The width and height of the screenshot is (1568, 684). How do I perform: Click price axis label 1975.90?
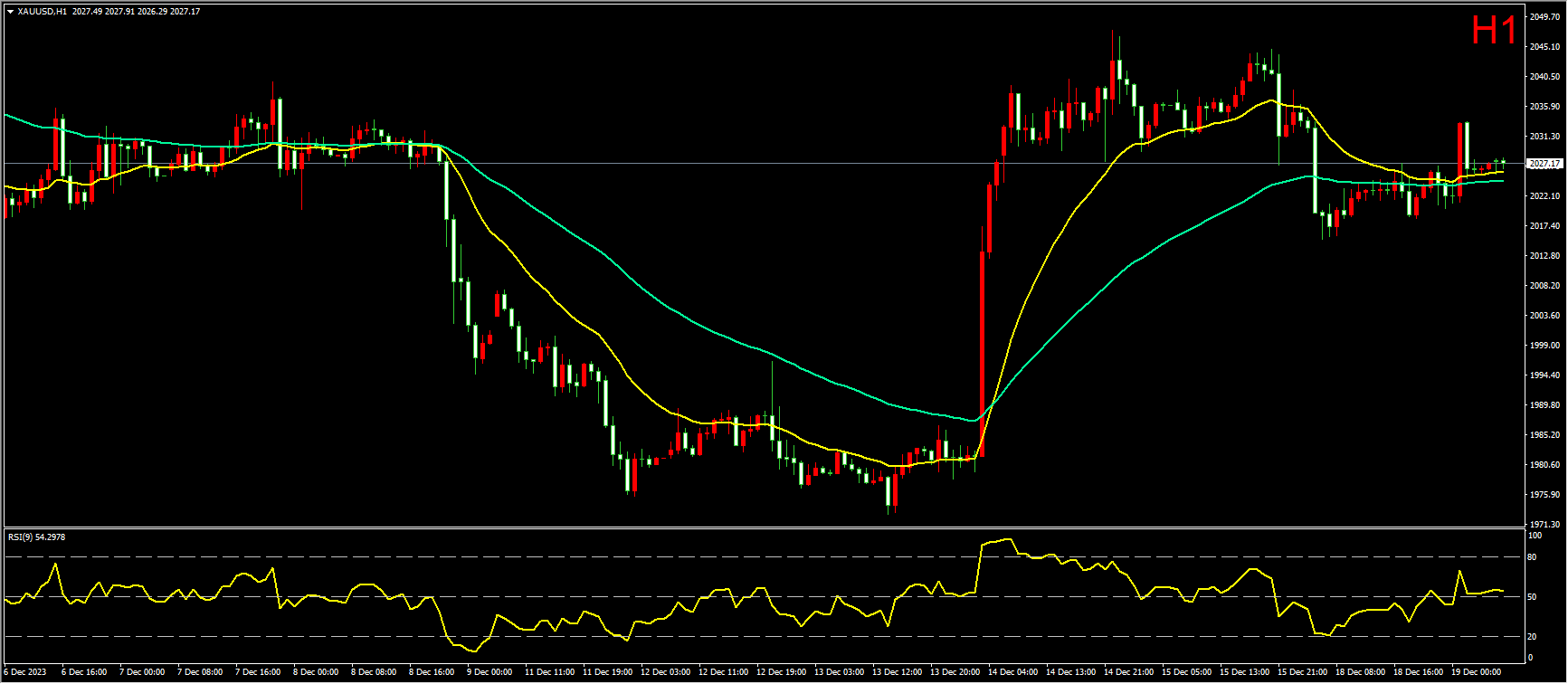click(x=1545, y=495)
